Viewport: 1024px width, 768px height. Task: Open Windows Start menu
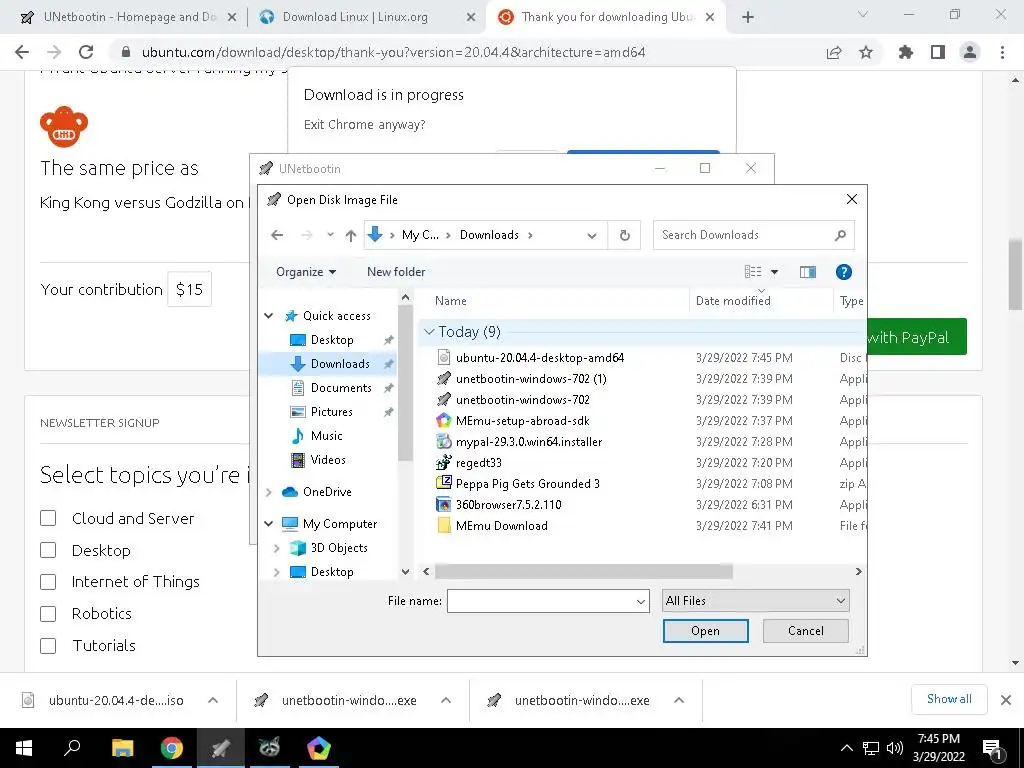coord(24,748)
